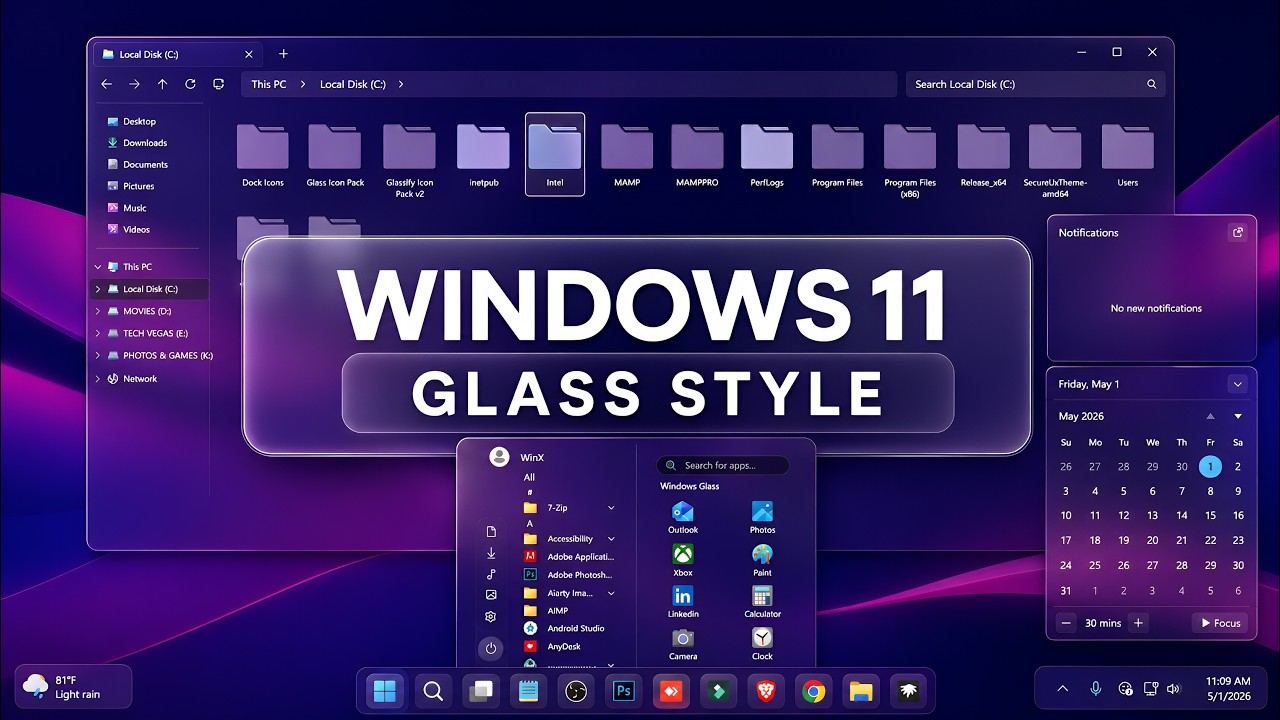Launch Paint from the Start menu
This screenshot has width=1280, height=720.
coord(762,560)
